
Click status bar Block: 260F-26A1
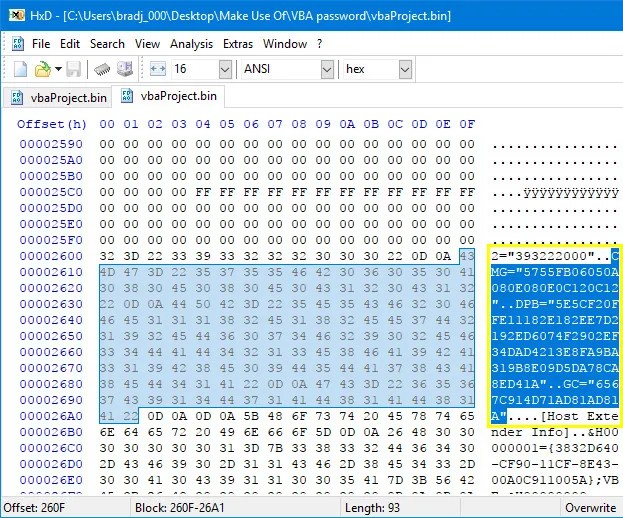click(x=180, y=508)
